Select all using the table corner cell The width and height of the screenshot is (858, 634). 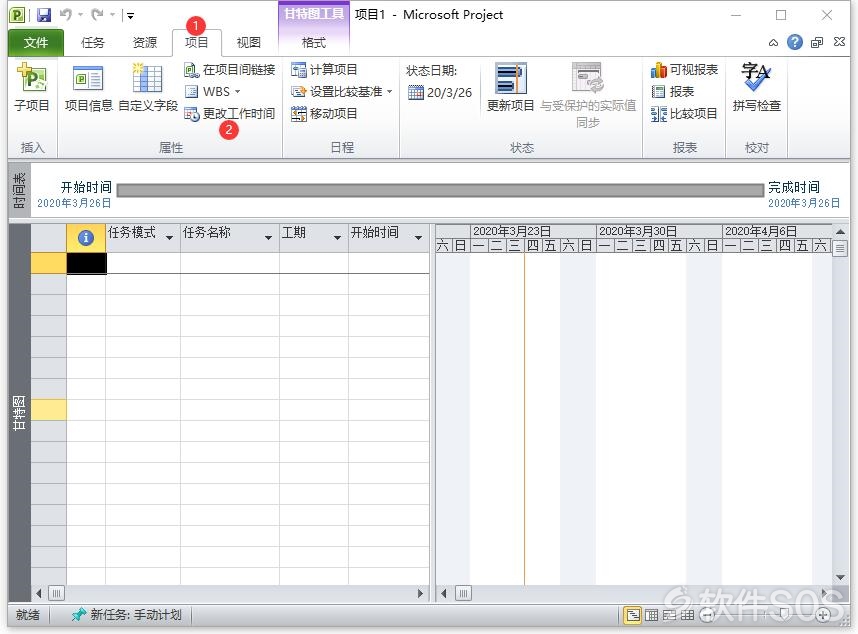(49, 238)
